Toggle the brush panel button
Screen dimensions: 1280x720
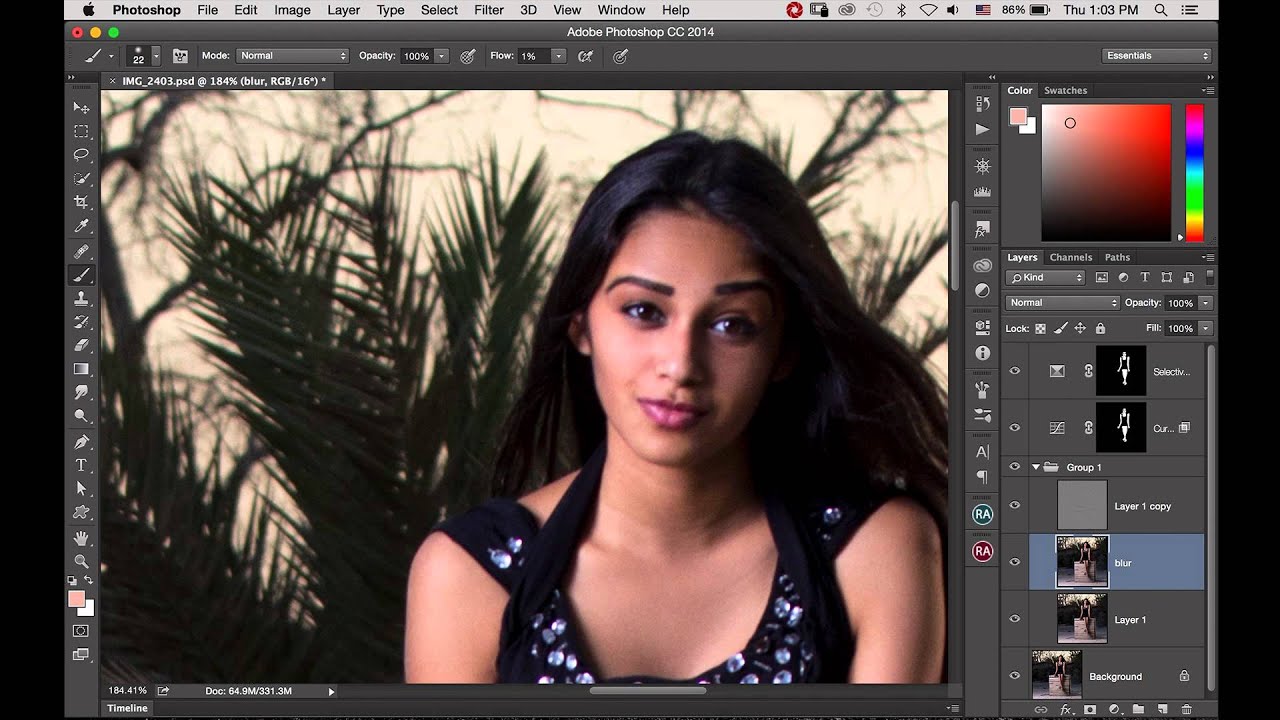[x=180, y=56]
